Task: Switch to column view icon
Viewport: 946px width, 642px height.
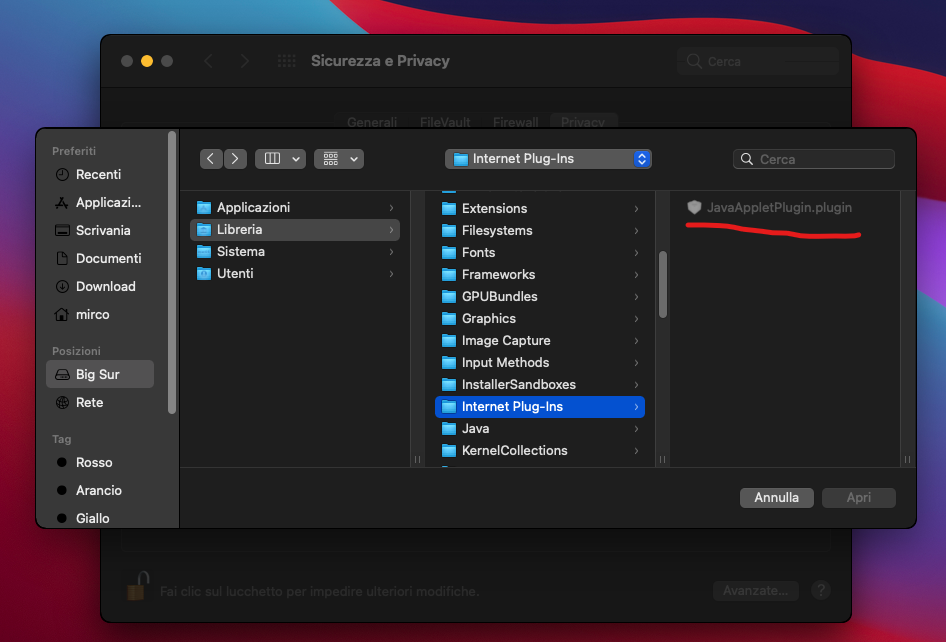Action: pyautogui.click(x=273, y=159)
